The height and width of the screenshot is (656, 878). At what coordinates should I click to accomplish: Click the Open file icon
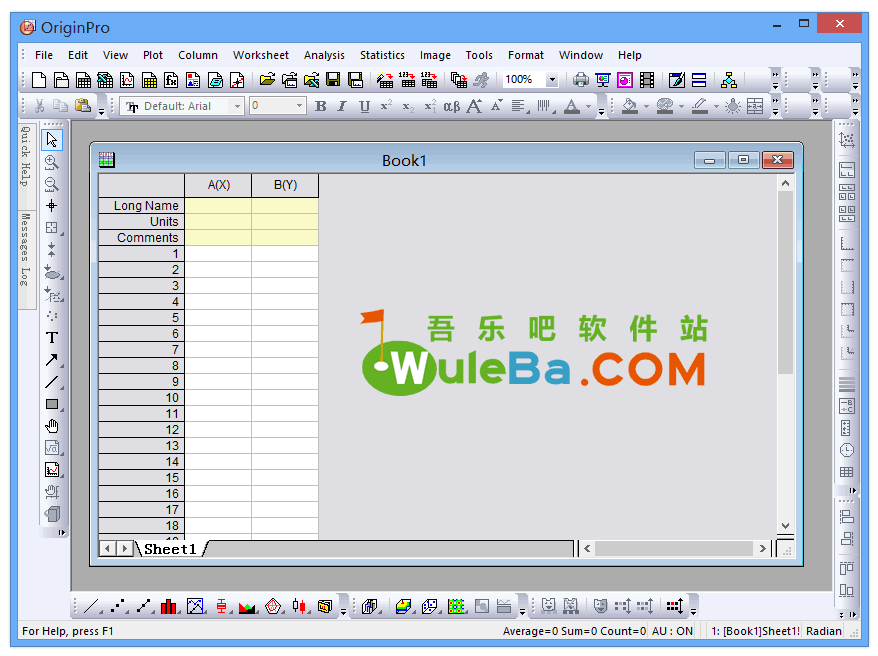point(267,80)
